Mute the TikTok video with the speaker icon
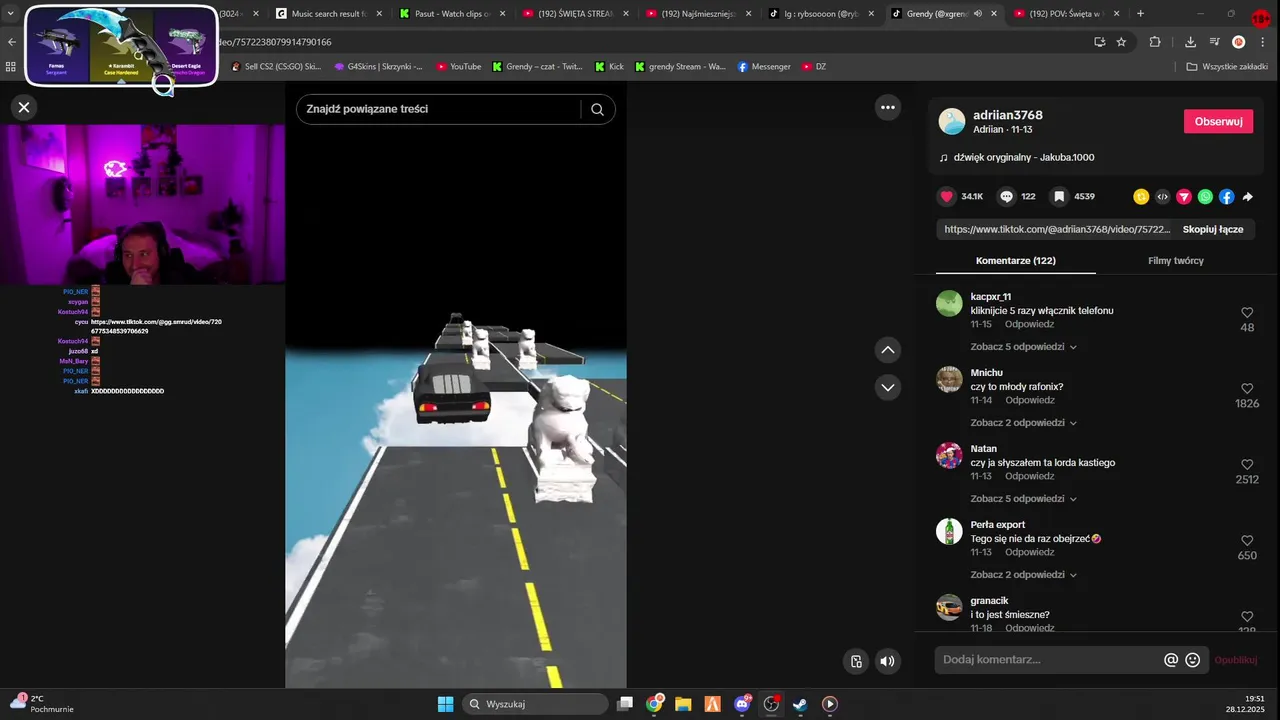Screen dimensions: 1280x720 [887, 660]
